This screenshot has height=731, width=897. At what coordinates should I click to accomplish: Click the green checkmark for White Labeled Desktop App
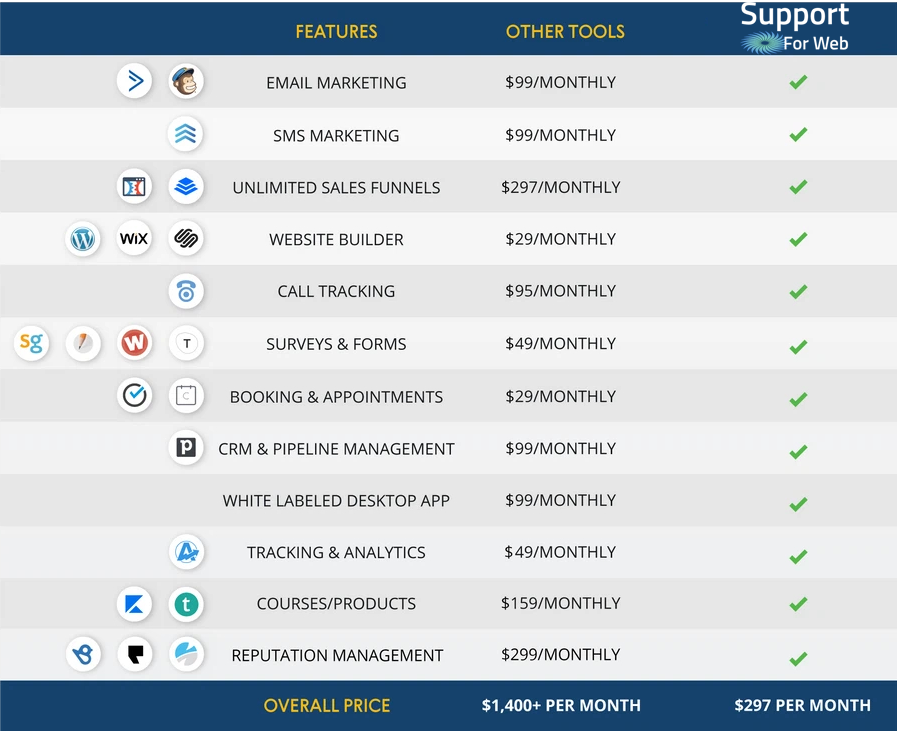(798, 504)
